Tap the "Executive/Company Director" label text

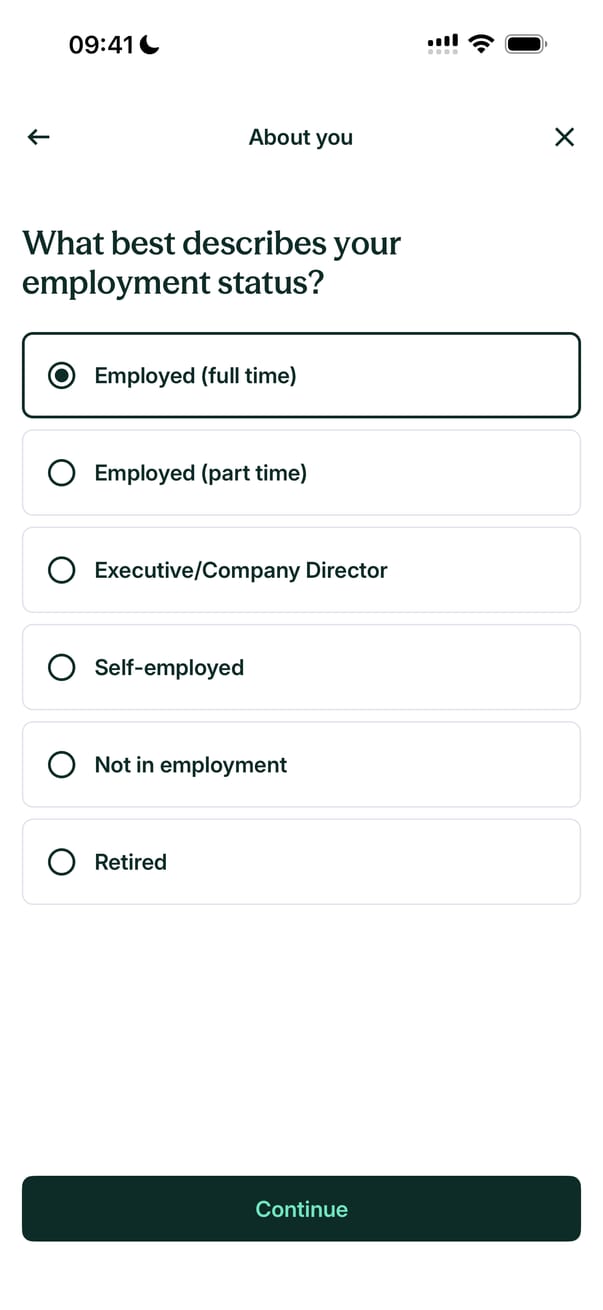click(x=241, y=570)
